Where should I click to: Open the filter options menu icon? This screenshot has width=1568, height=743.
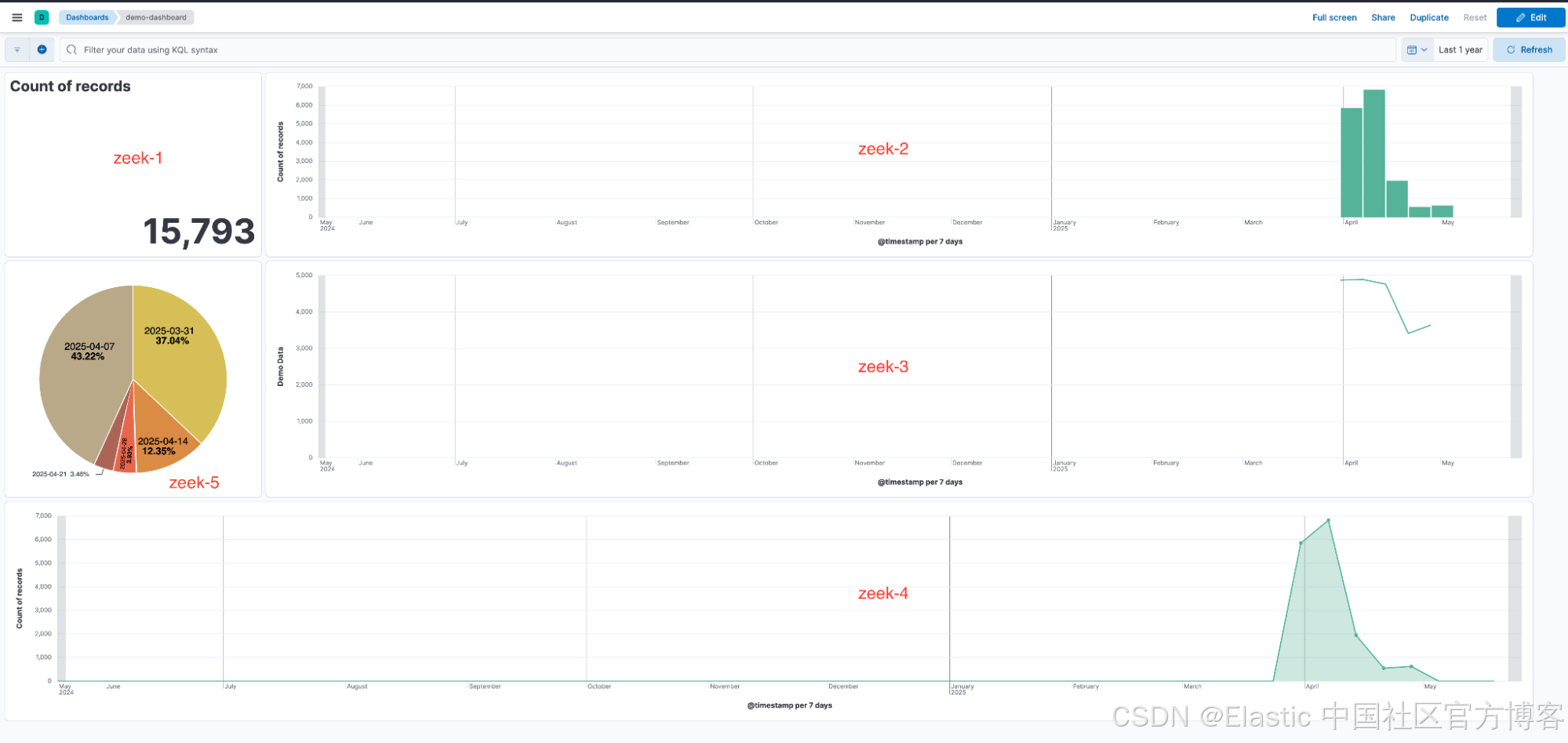(17, 49)
